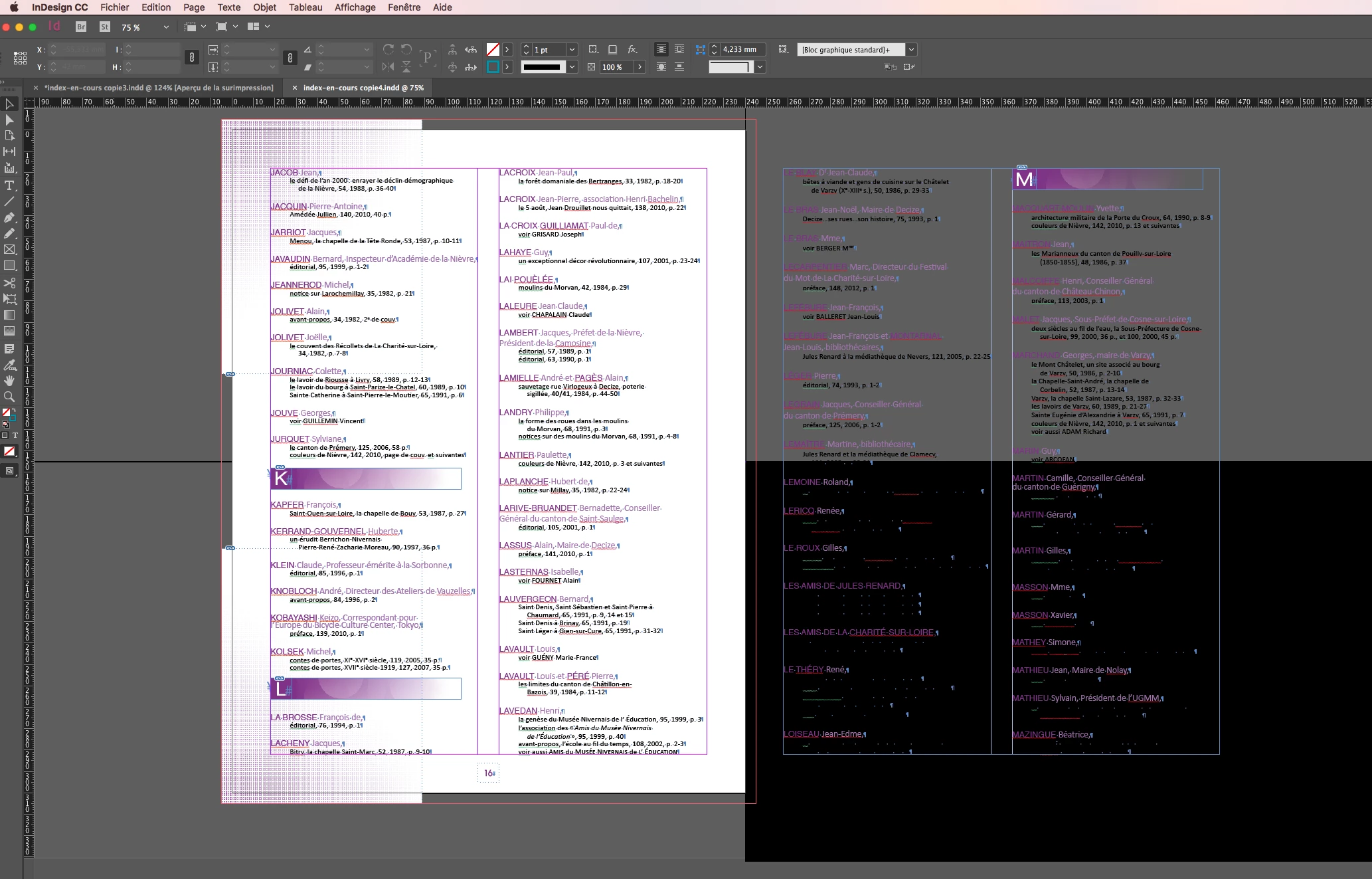Click the fx effects icon
This screenshot has width=1372, height=879.
tap(632, 50)
